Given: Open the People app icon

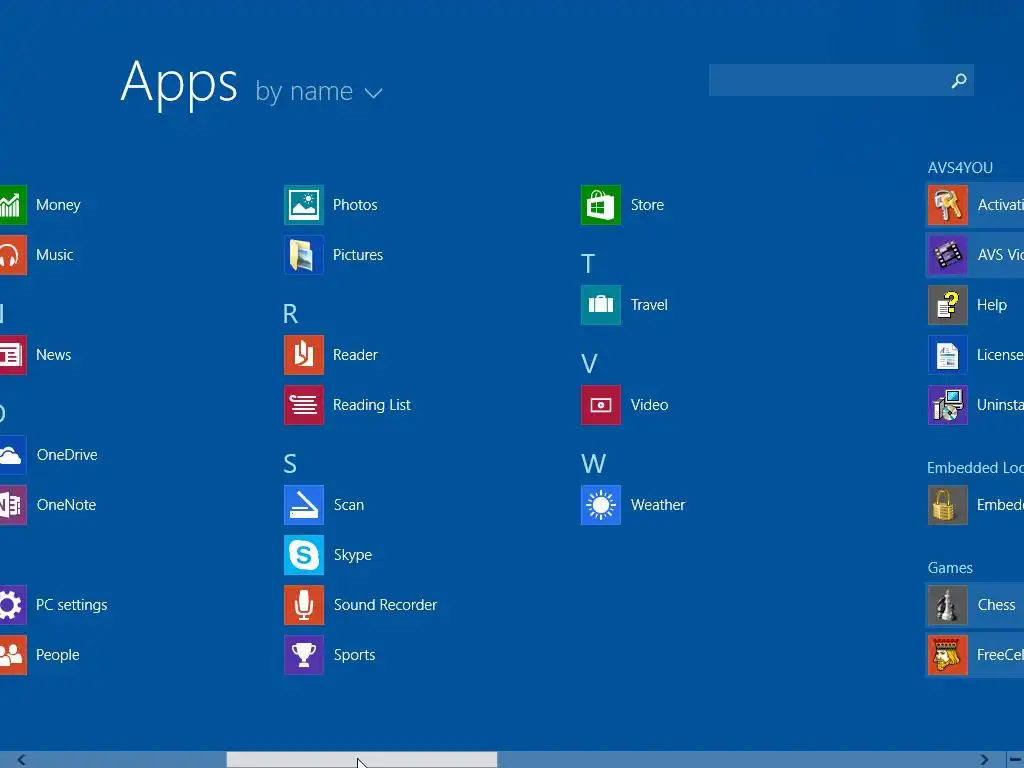Looking at the screenshot, I should pos(13,654).
